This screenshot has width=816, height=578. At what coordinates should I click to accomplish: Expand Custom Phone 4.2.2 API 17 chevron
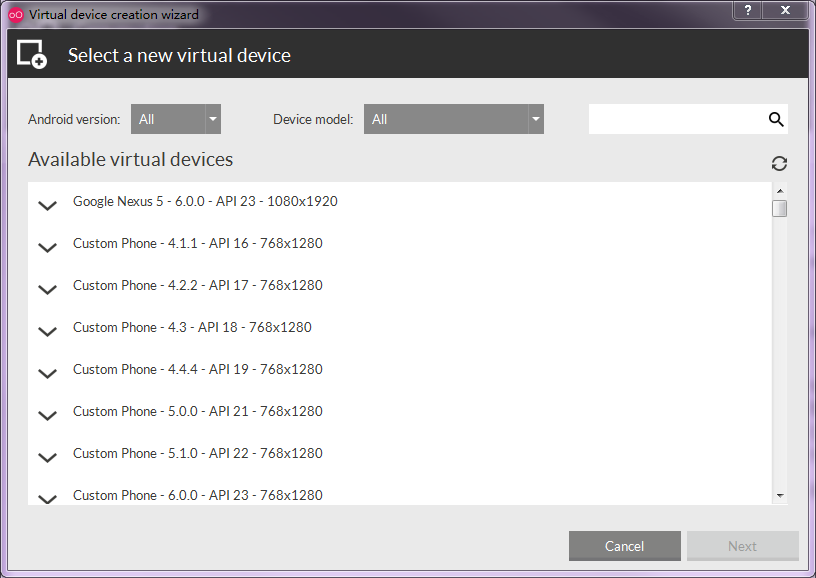pyautogui.click(x=47, y=290)
